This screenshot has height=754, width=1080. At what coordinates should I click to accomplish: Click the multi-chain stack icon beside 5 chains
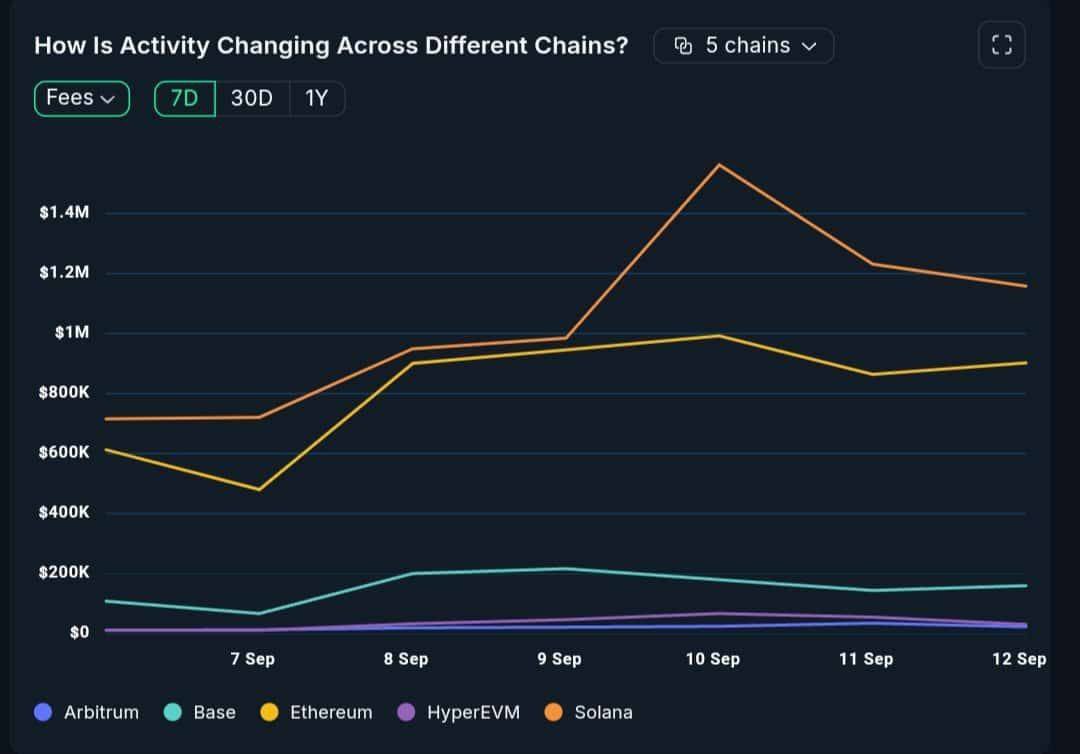coord(684,45)
